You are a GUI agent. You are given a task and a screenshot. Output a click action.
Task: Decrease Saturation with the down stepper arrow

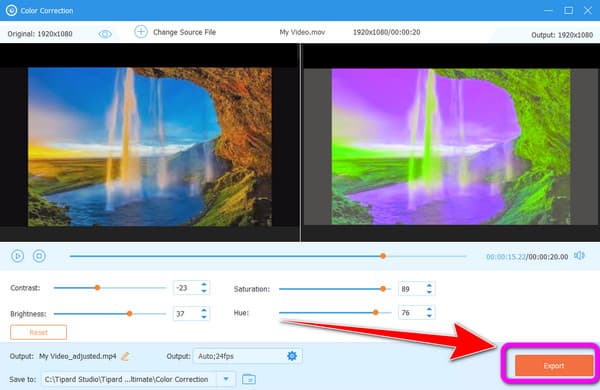(x=429, y=292)
